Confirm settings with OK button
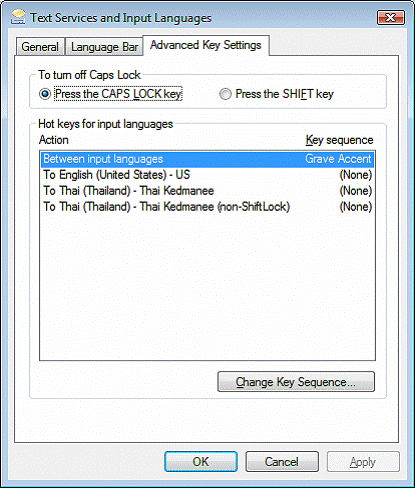This screenshot has height=488, width=415. coord(201,462)
